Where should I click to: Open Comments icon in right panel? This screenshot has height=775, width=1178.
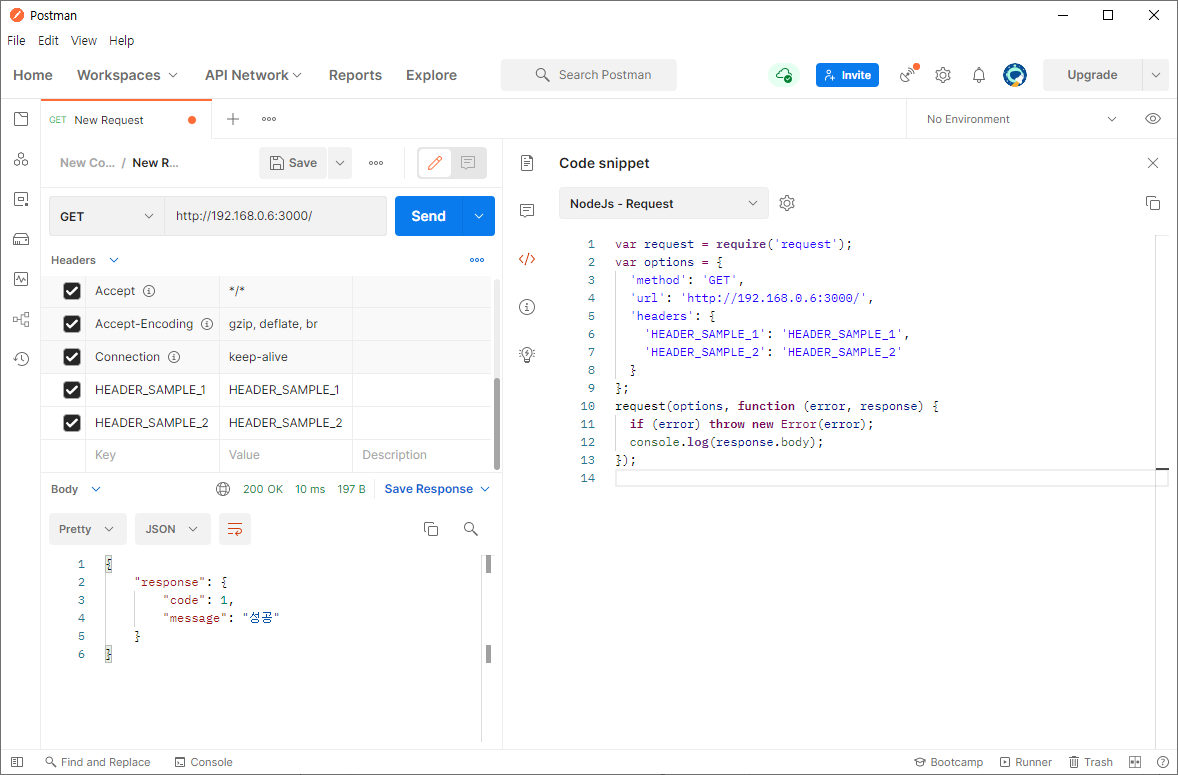[527, 211]
